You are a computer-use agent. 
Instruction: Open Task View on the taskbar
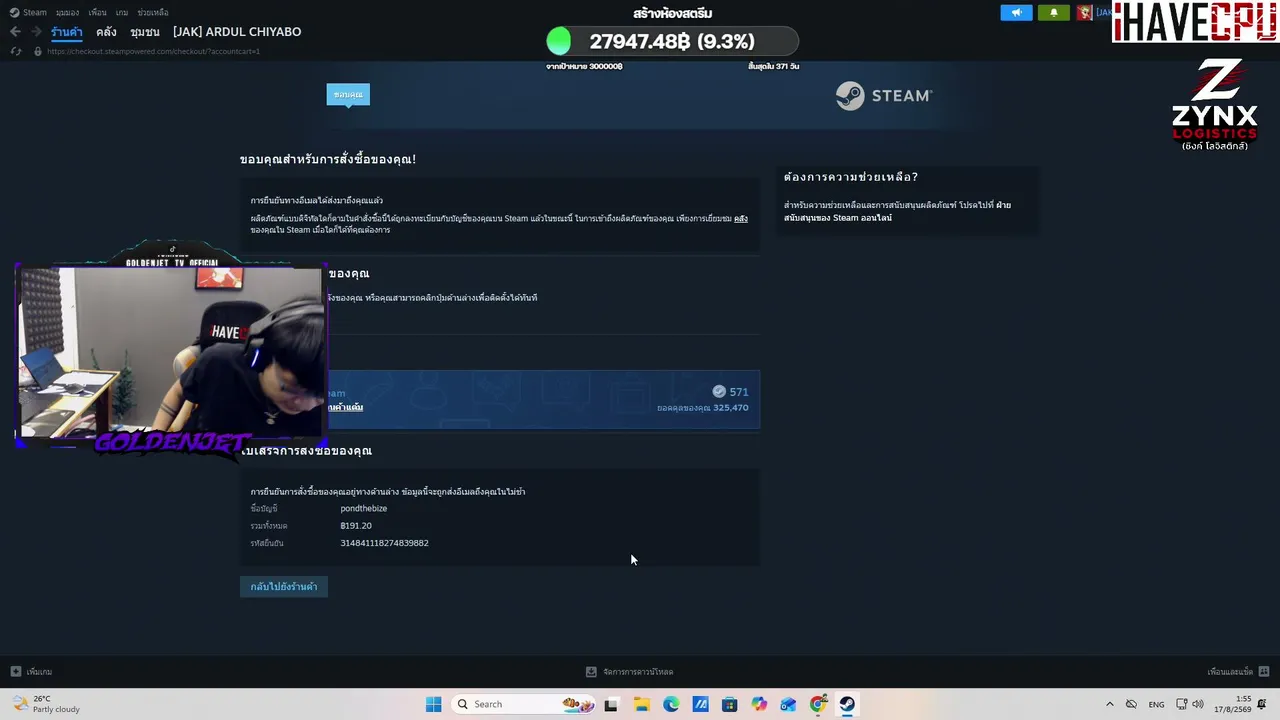click(x=611, y=704)
